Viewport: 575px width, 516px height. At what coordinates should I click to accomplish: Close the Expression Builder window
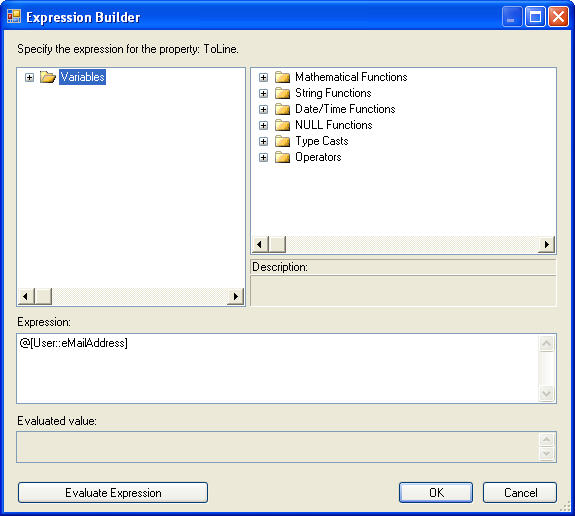(x=558, y=17)
